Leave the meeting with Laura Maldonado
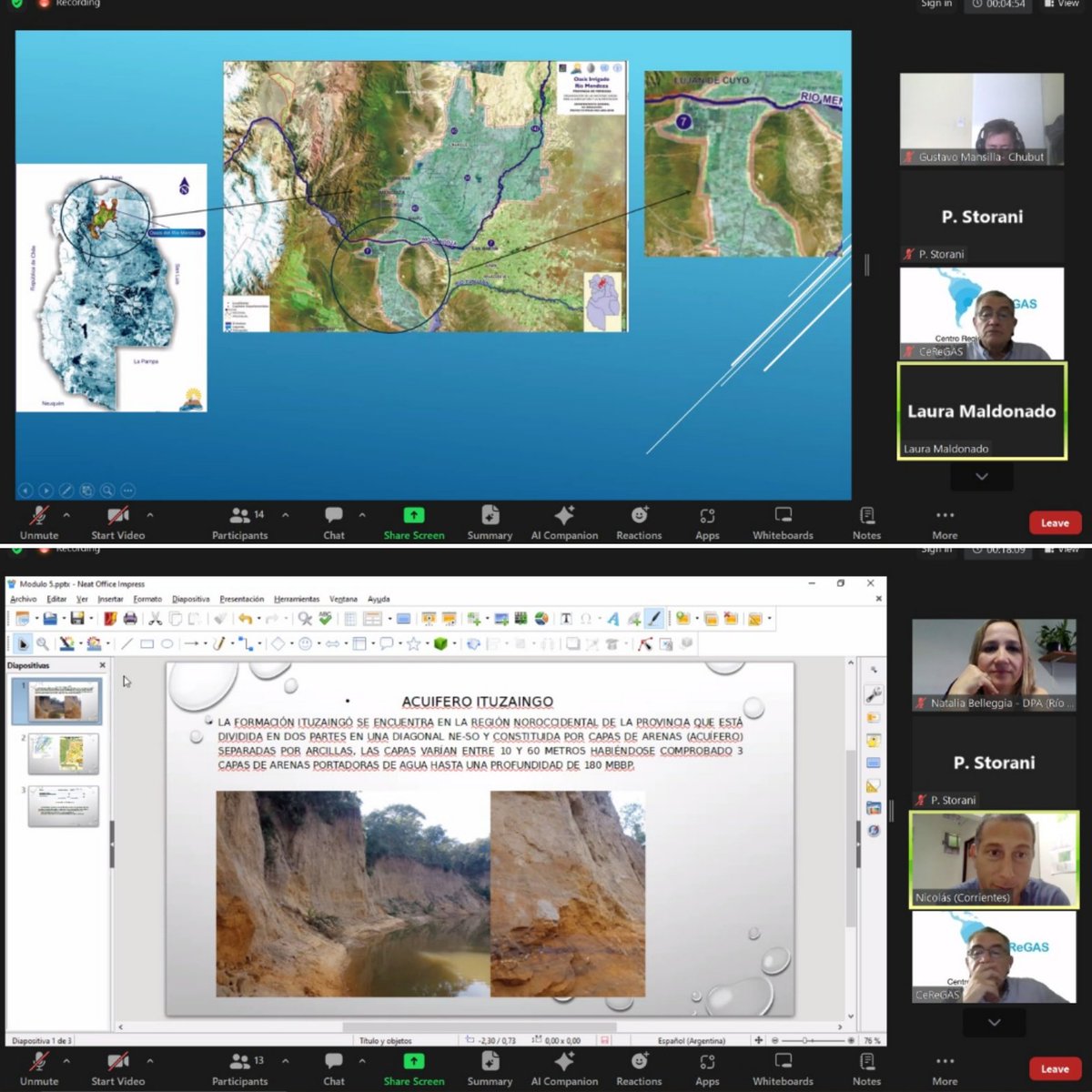The width and height of the screenshot is (1092, 1092). point(1055,522)
